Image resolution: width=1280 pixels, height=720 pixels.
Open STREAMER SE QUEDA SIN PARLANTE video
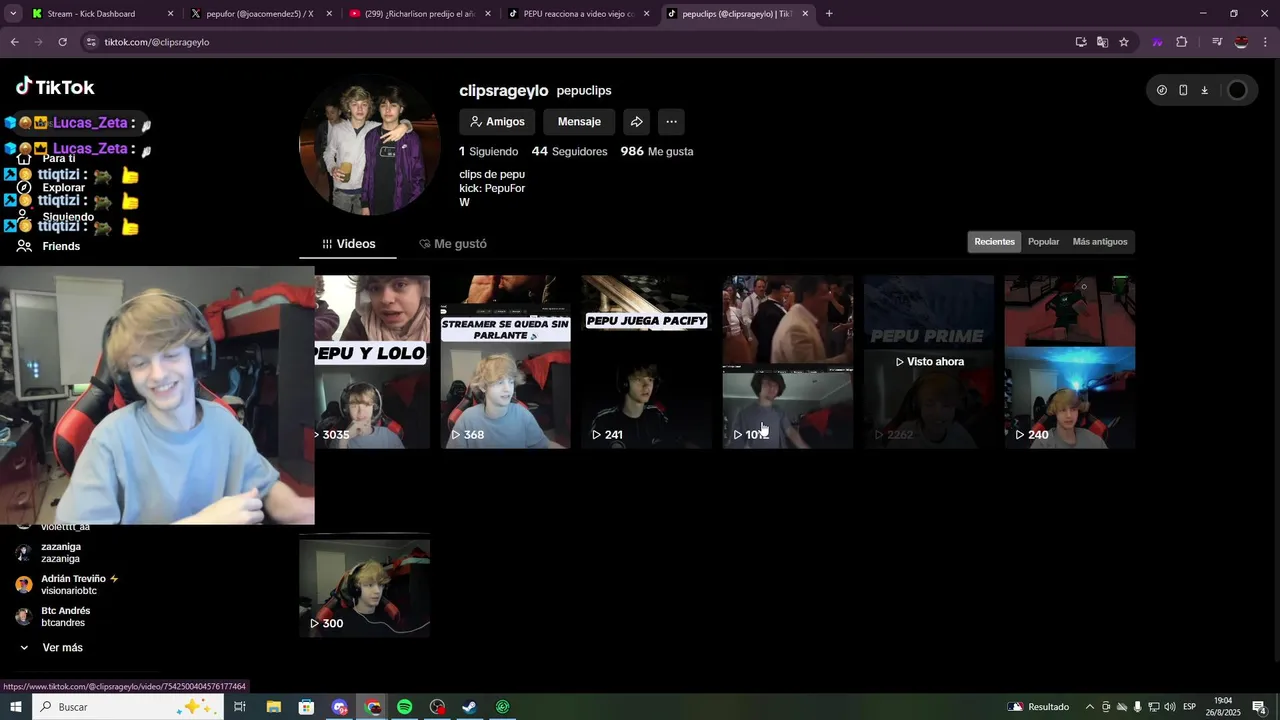pyautogui.click(x=505, y=362)
